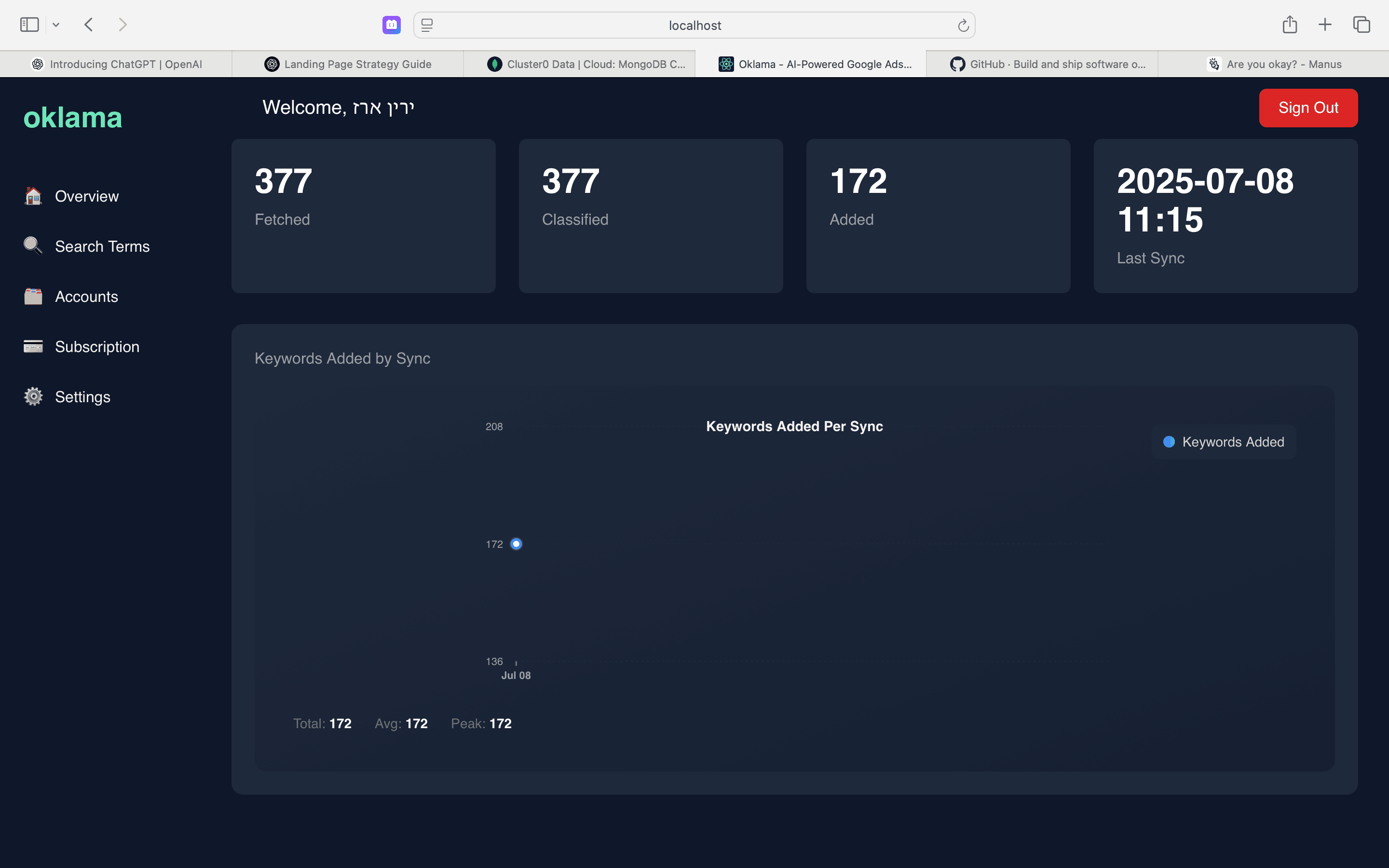Toggle the Safari sidebar
1389x868 pixels.
point(29,25)
